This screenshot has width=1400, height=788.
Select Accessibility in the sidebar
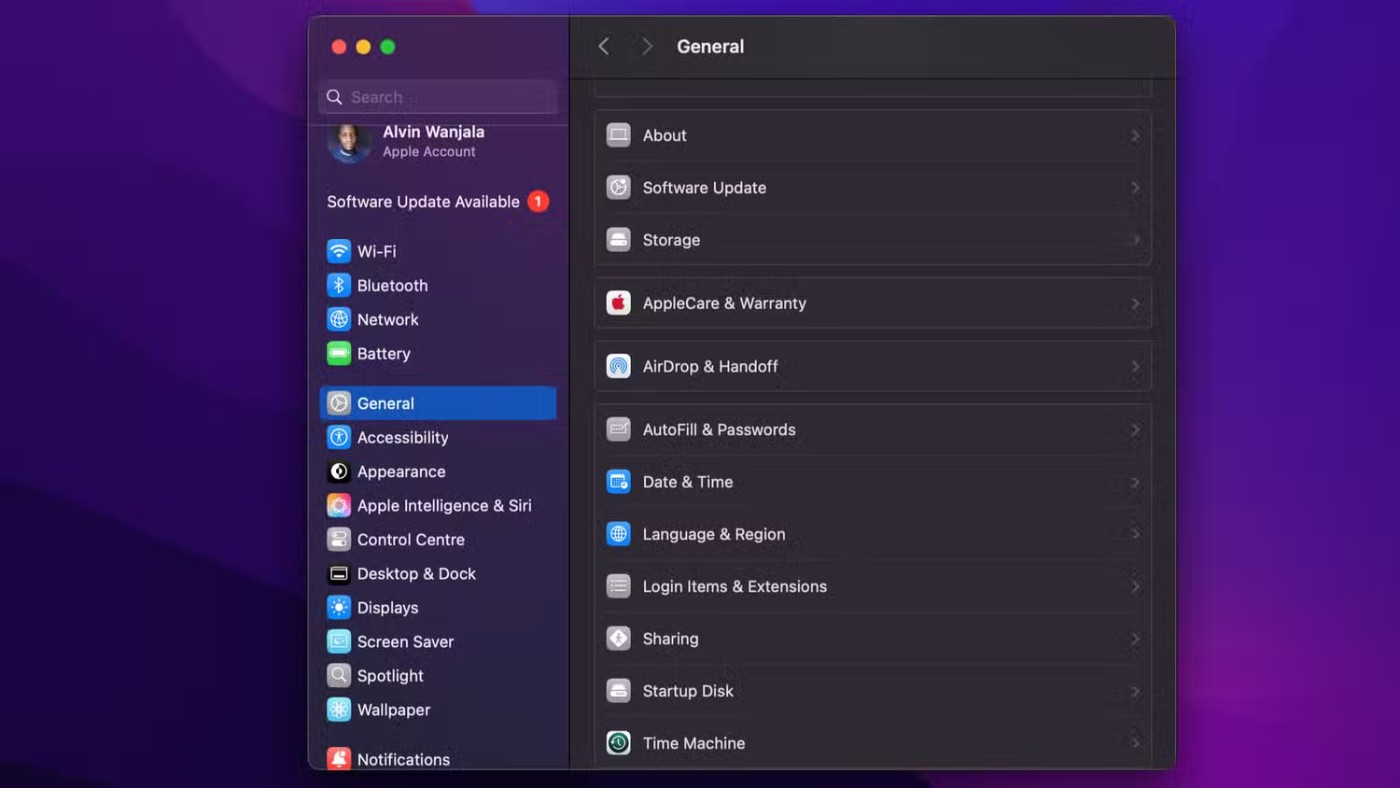click(x=402, y=437)
